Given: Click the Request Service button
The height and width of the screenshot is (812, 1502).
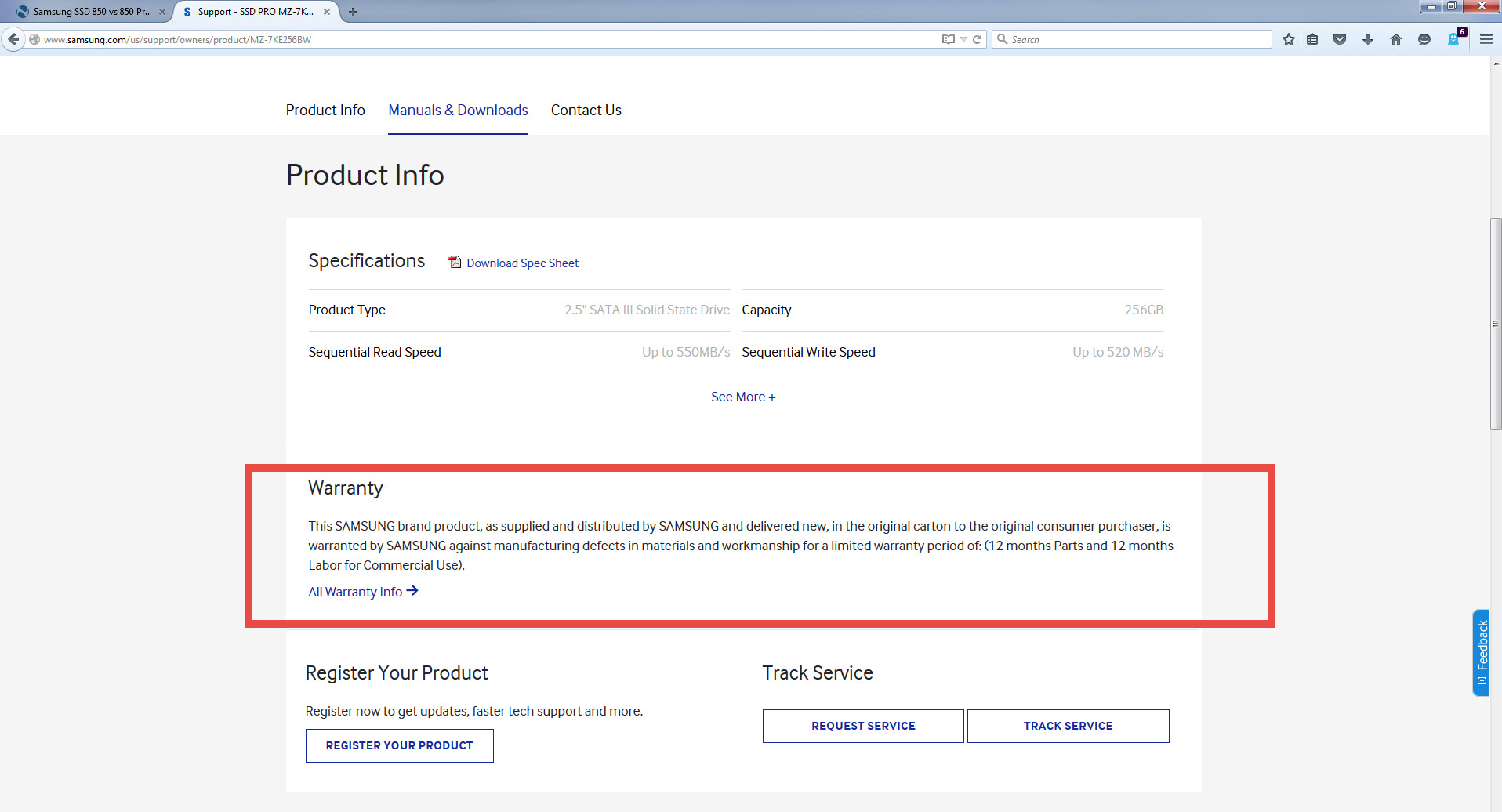Looking at the screenshot, I should click(x=863, y=726).
